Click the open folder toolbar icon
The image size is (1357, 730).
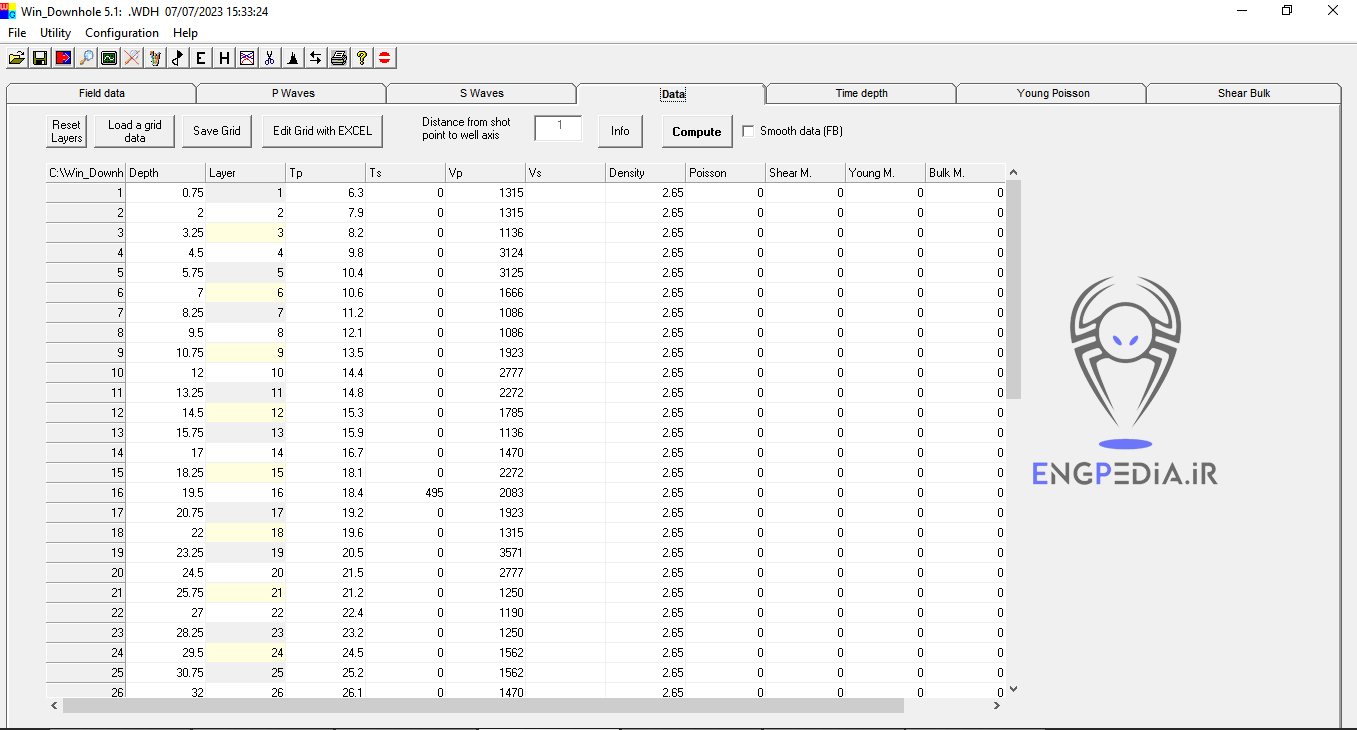[x=17, y=58]
